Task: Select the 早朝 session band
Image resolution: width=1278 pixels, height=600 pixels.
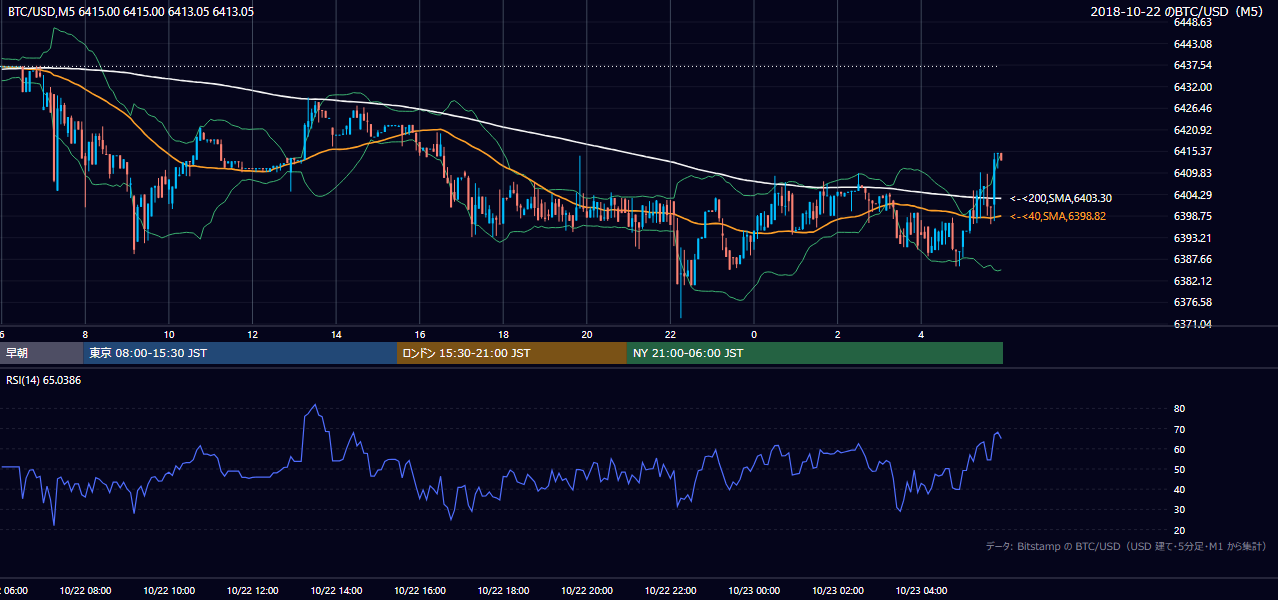Action: point(41,353)
